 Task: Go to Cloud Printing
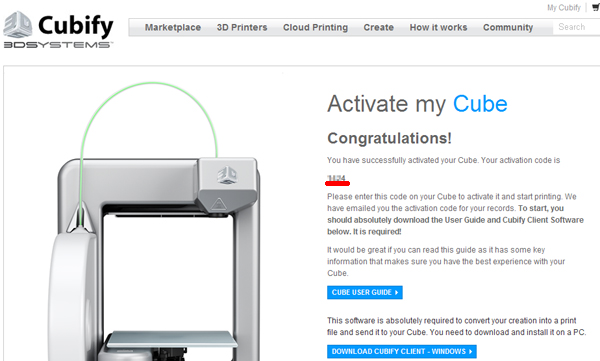click(x=315, y=28)
